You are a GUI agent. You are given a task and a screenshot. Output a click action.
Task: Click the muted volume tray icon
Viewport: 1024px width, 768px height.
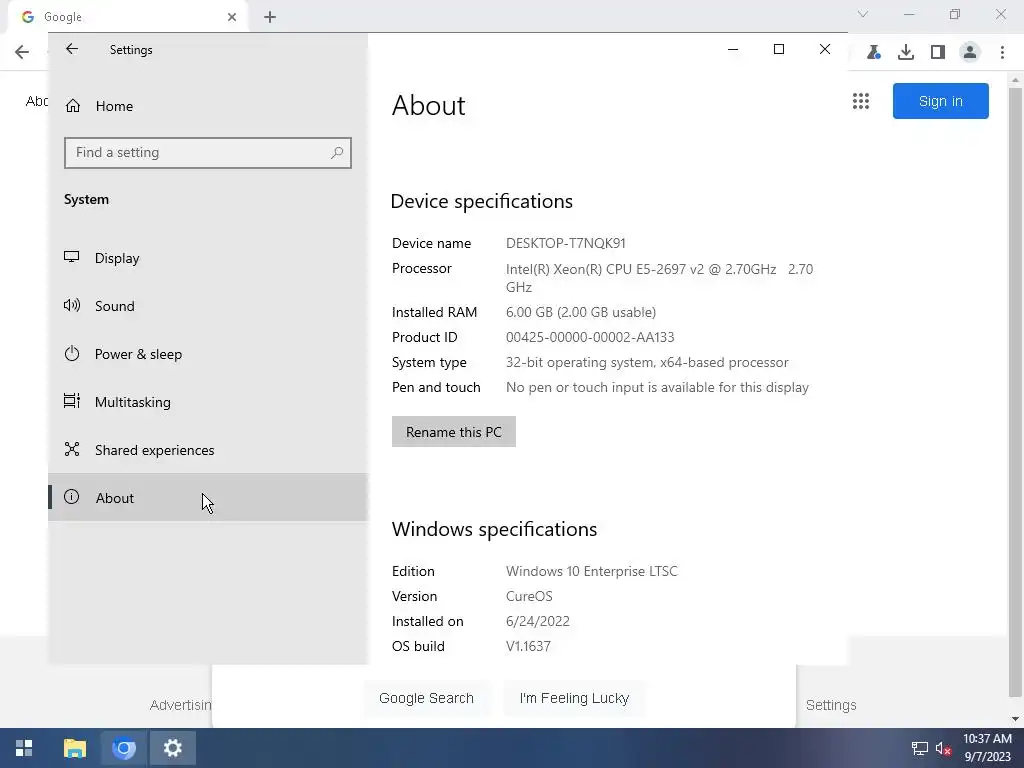coord(943,748)
